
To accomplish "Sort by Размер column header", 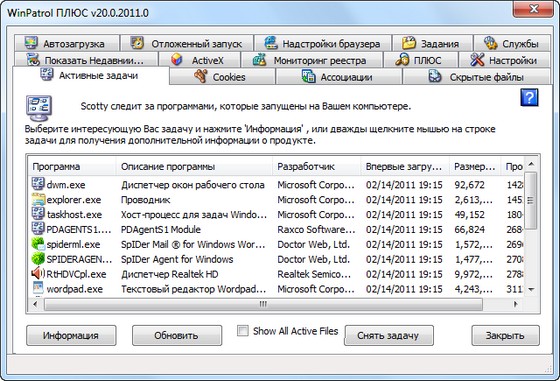I will click(475, 166).
